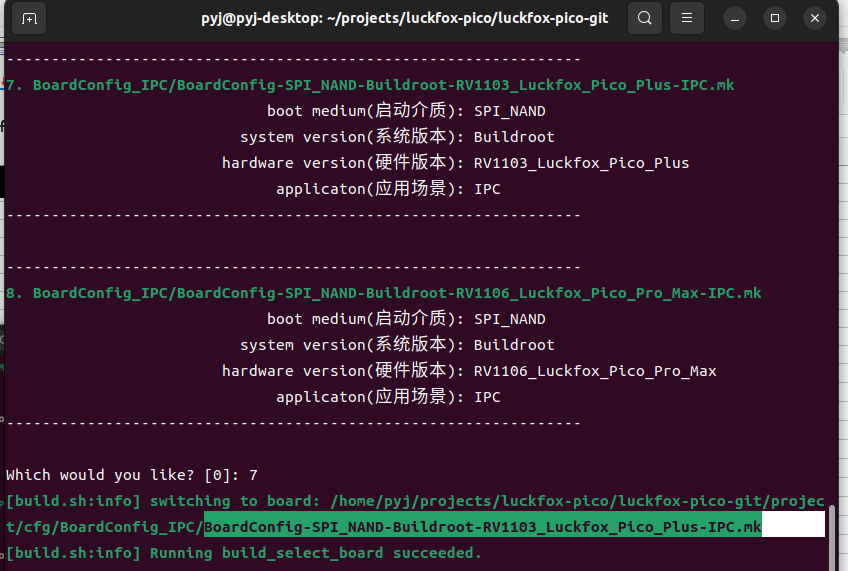Viewport: 848px width, 571px height.
Task: Click 'applicaton' IPC line under option 7
Action: coord(388,189)
